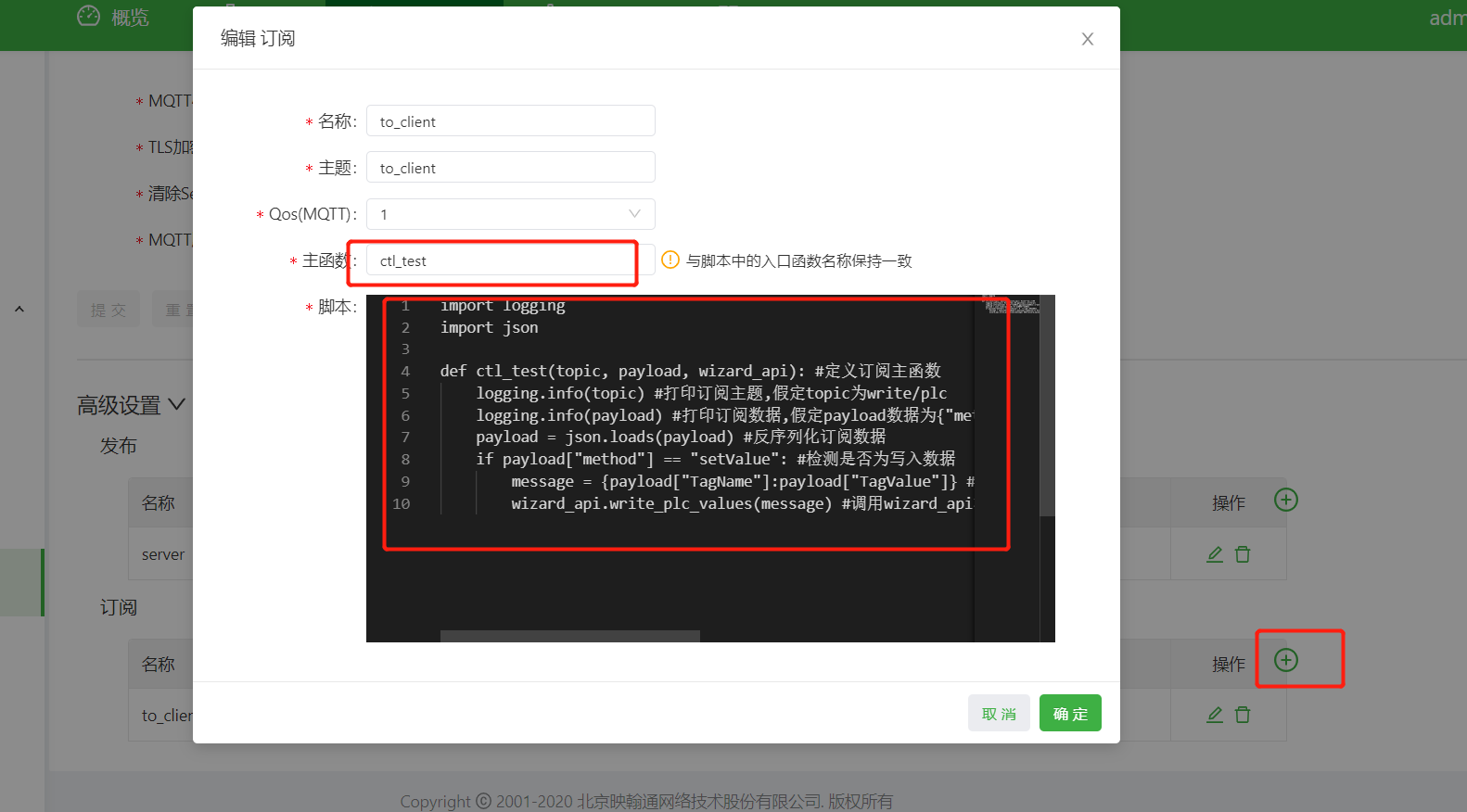Viewport: 1467px width, 812px height.
Task: Open the Qos(MQTT) dropdown
Action: coord(510,214)
